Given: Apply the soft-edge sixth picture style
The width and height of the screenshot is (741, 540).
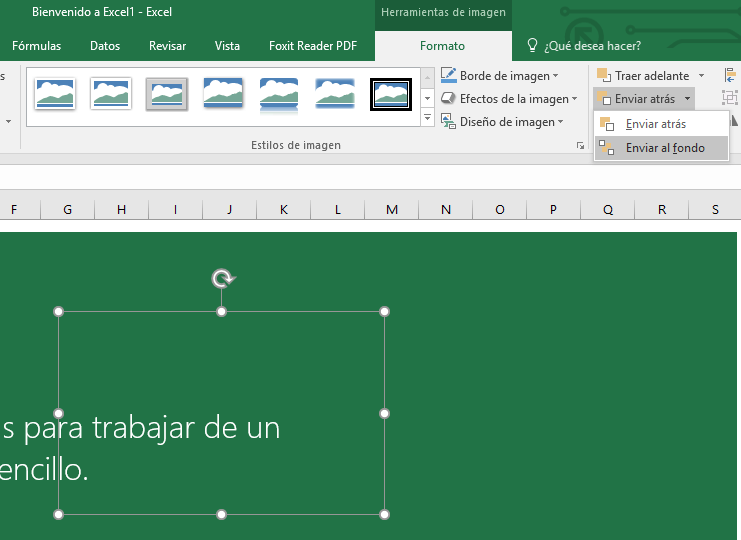Looking at the screenshot, I should pyautogui.click(x=335, y=94).
